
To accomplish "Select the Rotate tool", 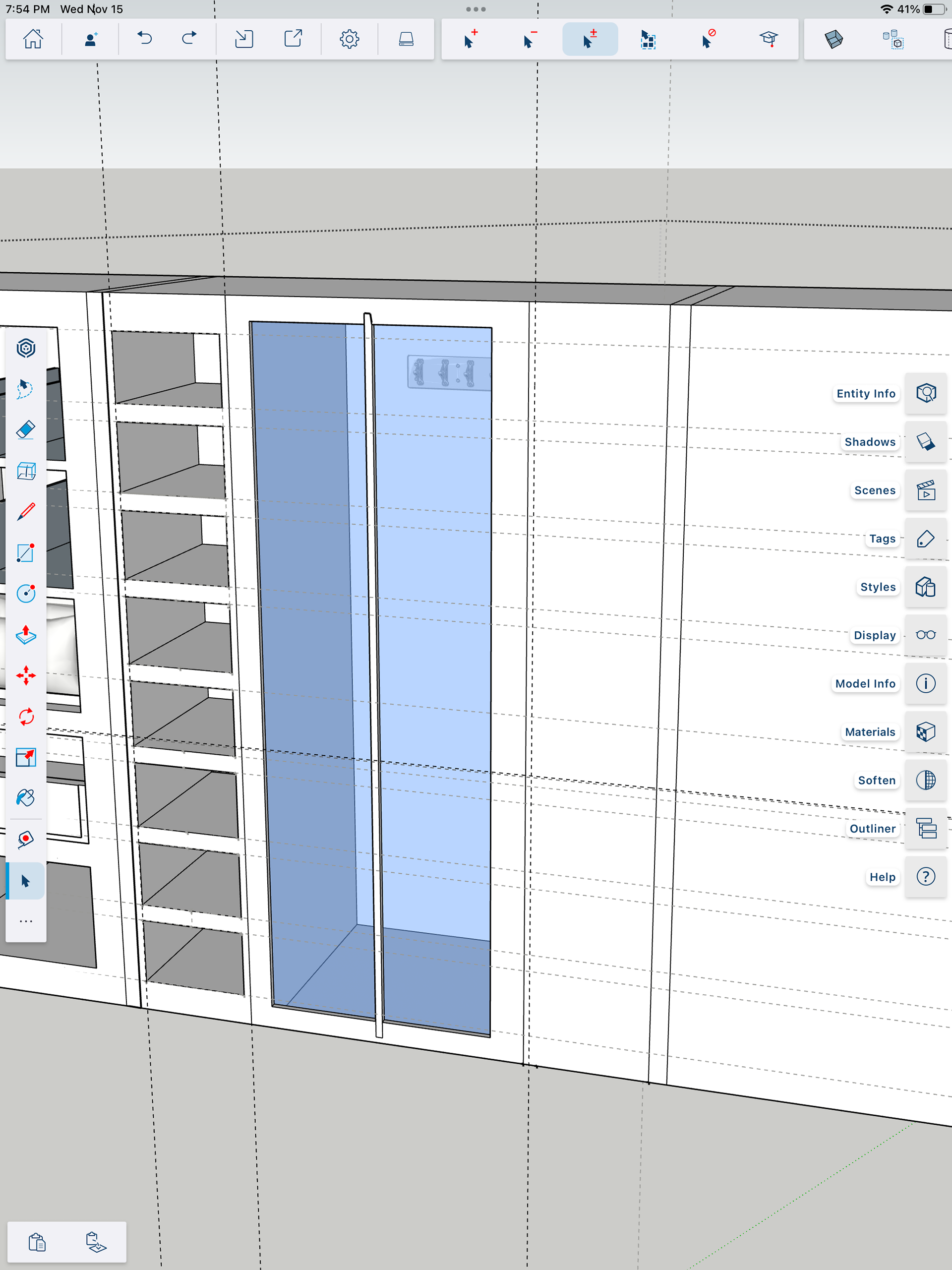I will [26, 717].
